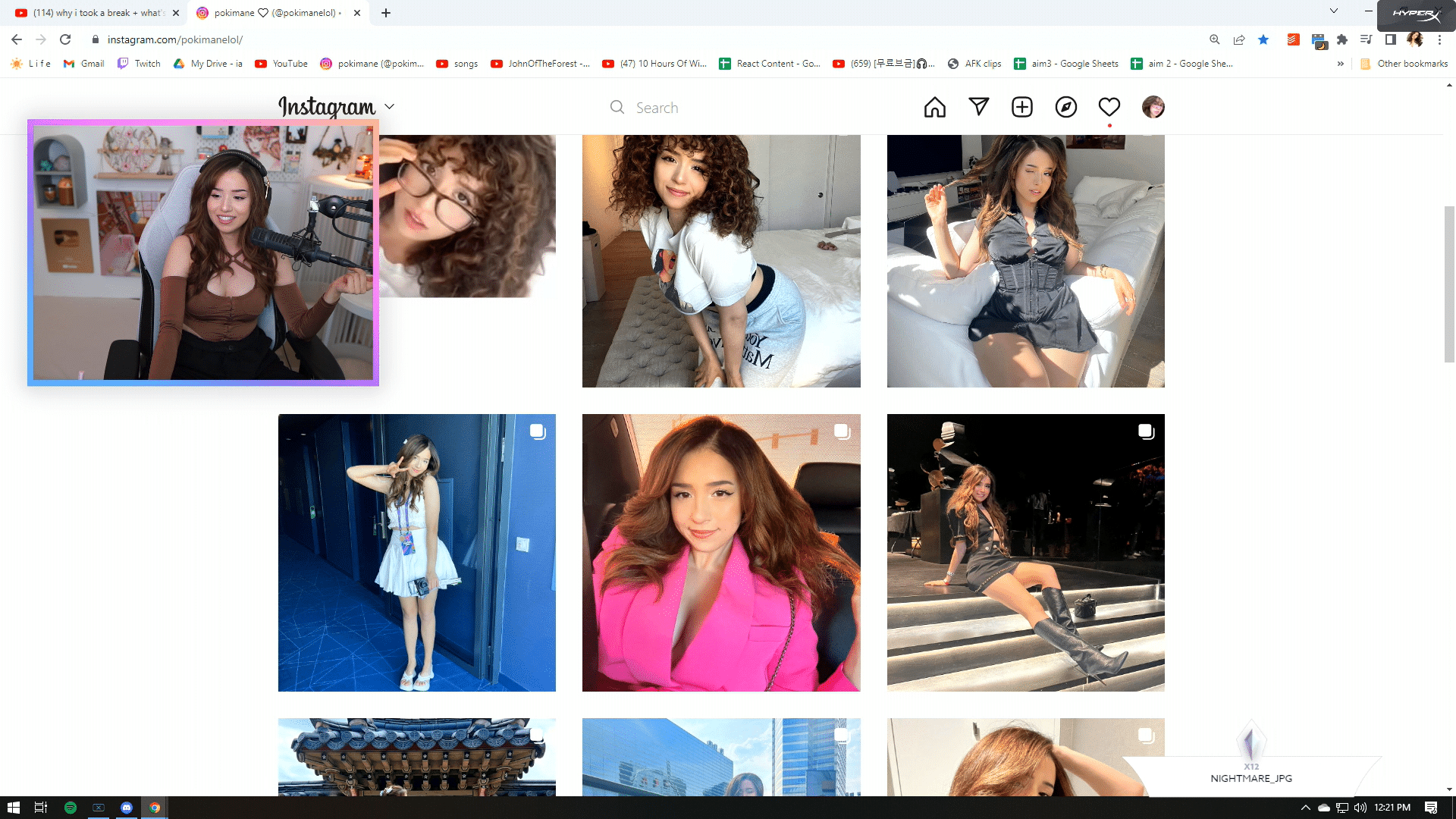Open your profile avatar menu
Image resolution: width=1456 pixels, height=819 pixels.
[1153, 107]
